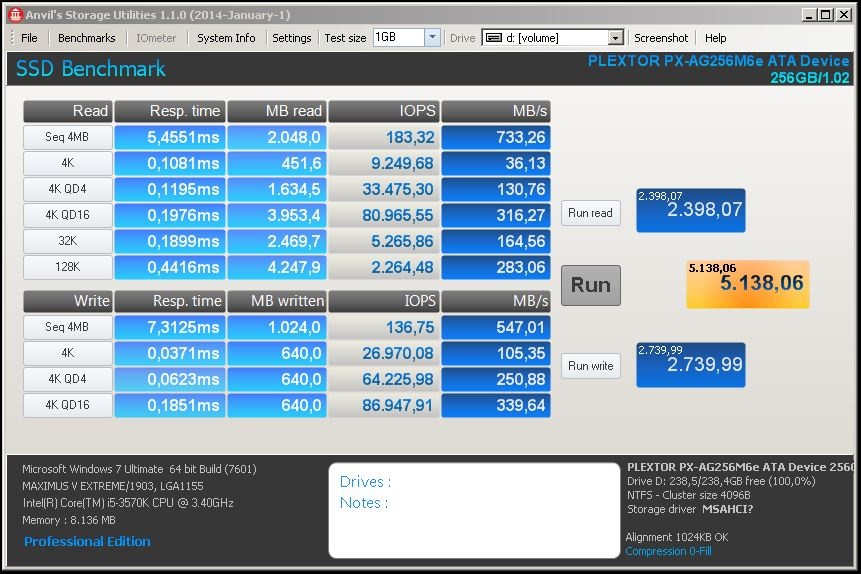
Task: Open the System Info menu
Action: click(x=226, y=38)
